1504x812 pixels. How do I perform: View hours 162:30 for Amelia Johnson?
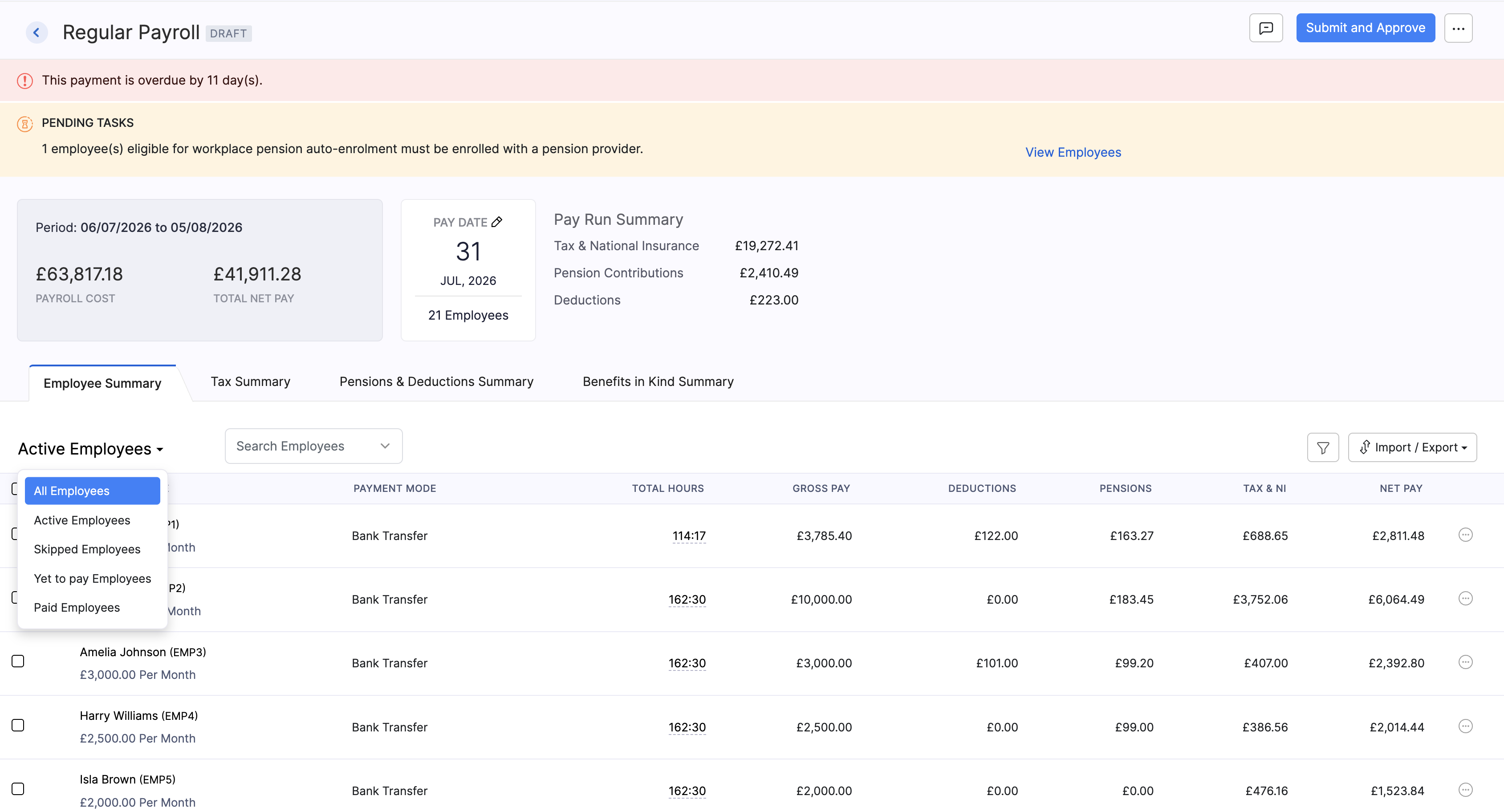687,663
